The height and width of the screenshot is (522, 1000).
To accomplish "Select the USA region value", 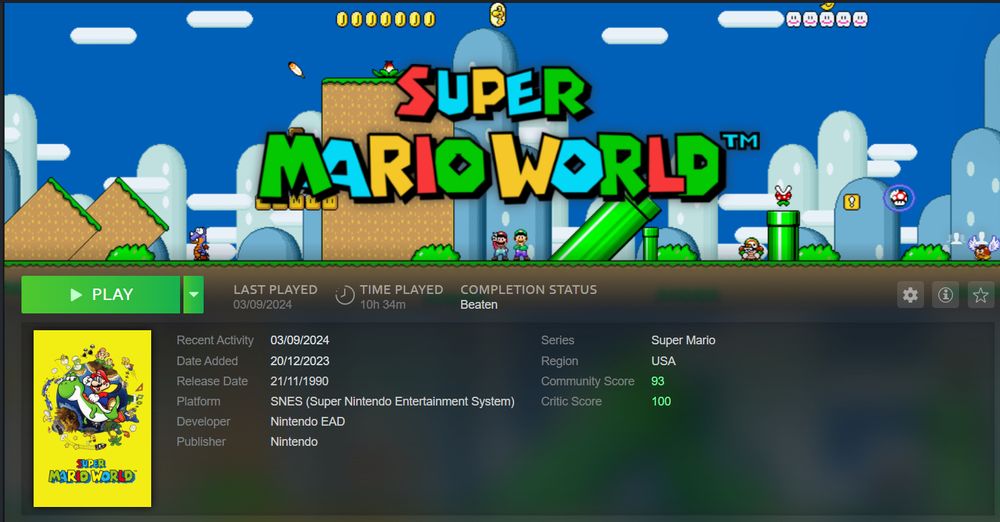I will 663,361.
